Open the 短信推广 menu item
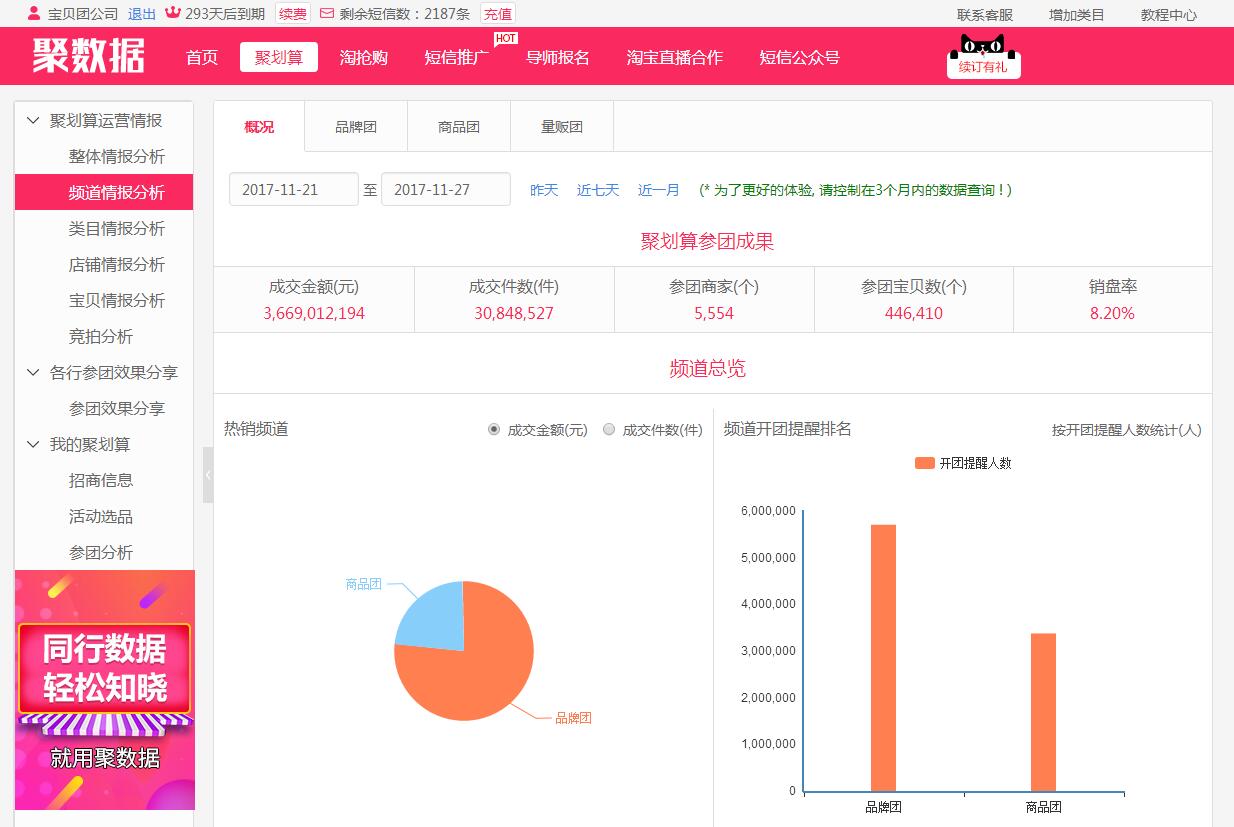Screen dimensions: 1234x827 pos(457,57)
